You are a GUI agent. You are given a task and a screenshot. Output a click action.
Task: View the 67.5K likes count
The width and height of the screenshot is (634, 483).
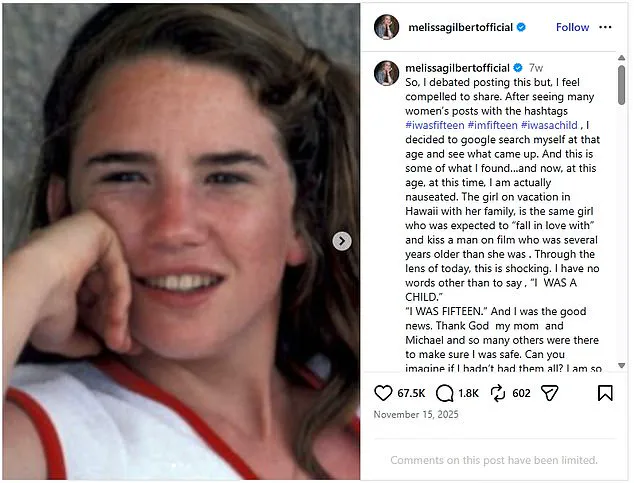[411, 394]
